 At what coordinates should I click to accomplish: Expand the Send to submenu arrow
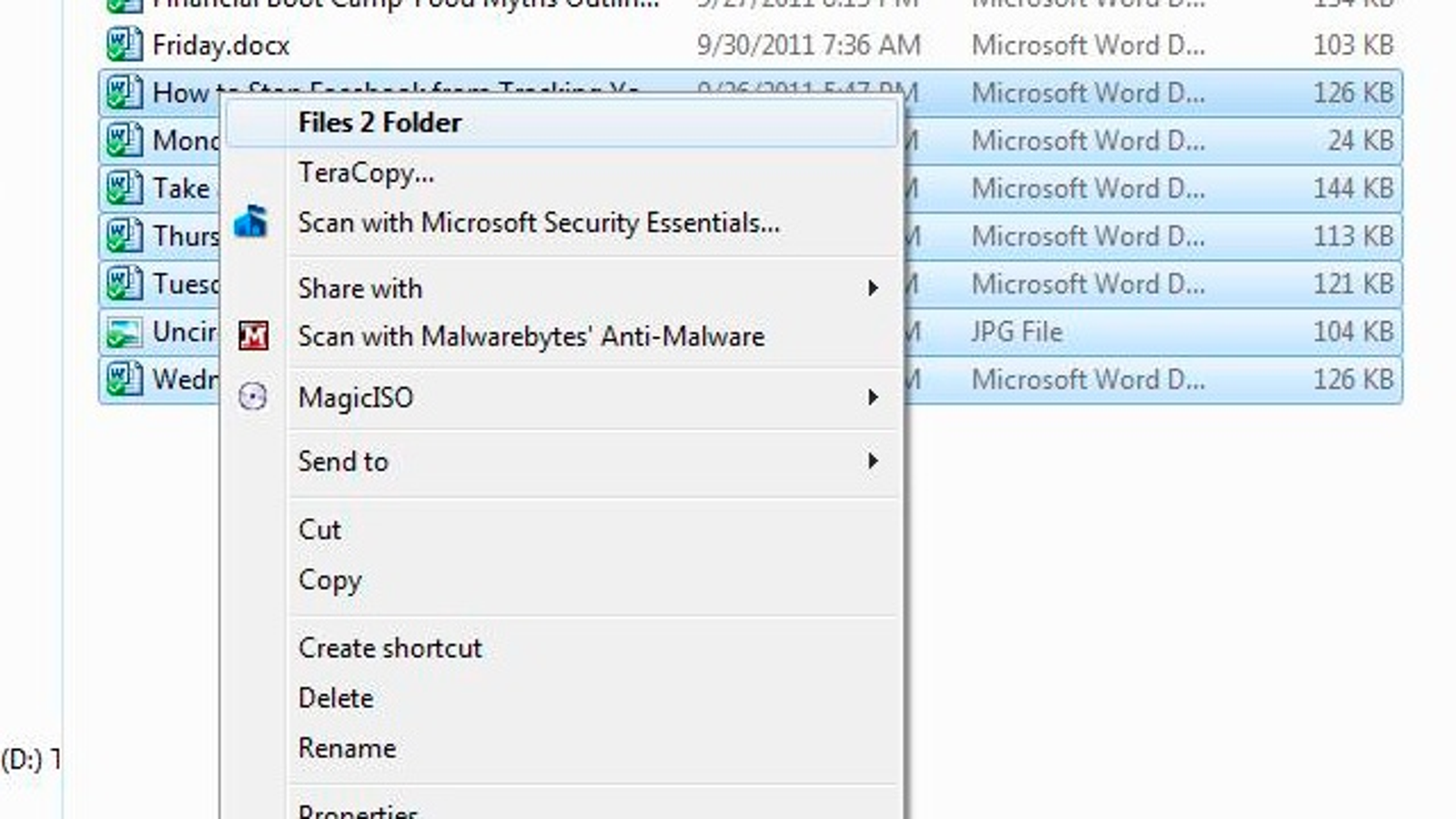pyautogui.click(x=873, y=461)
